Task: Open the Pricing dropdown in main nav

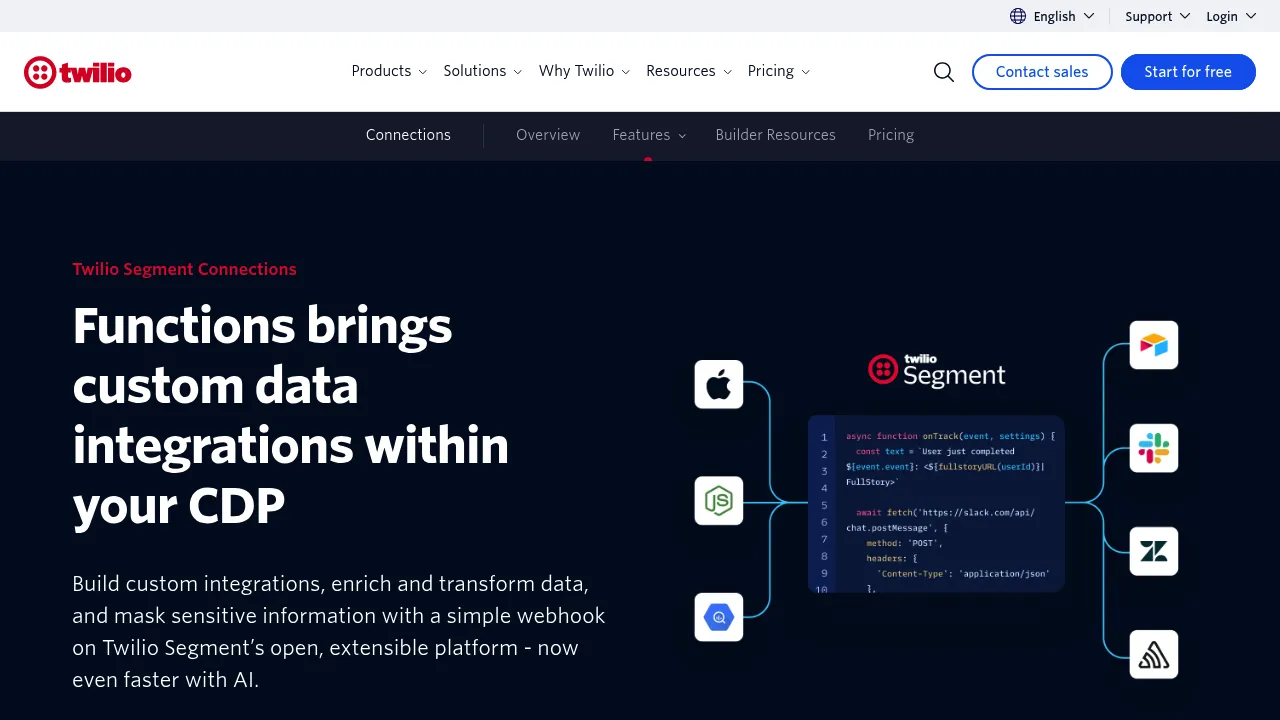Action: 779,71
